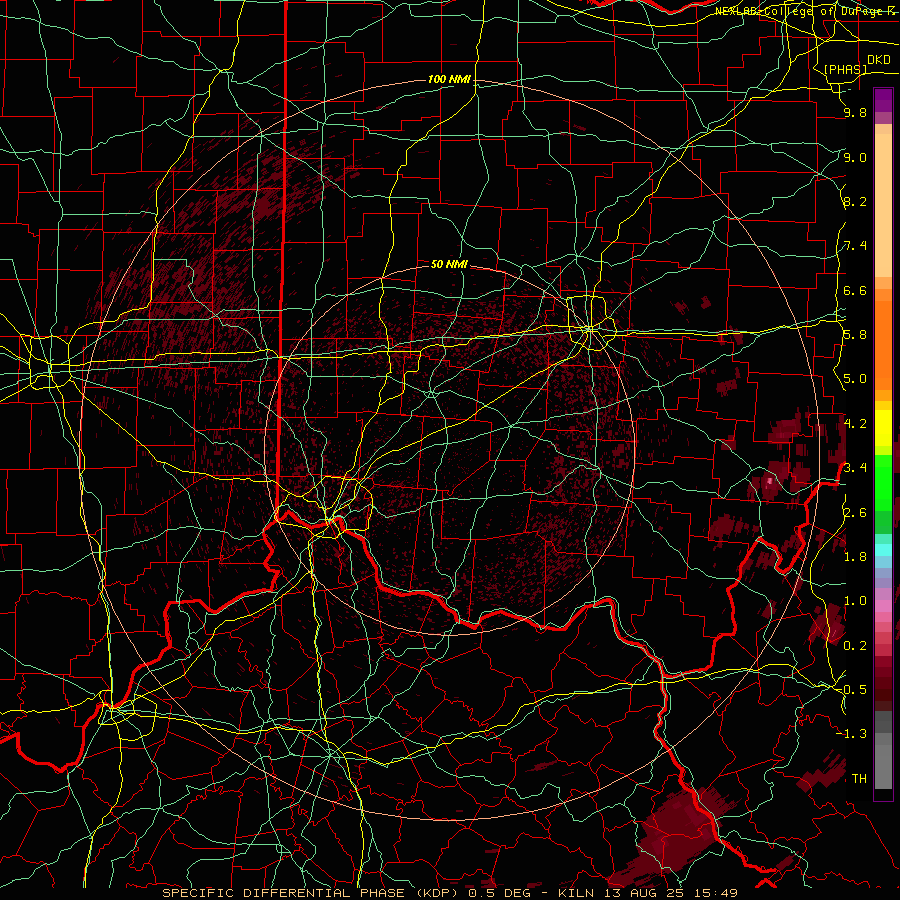Click the peach segment of the color bar
The height and width of the screenshot is (900, 900).
[883, 205]
